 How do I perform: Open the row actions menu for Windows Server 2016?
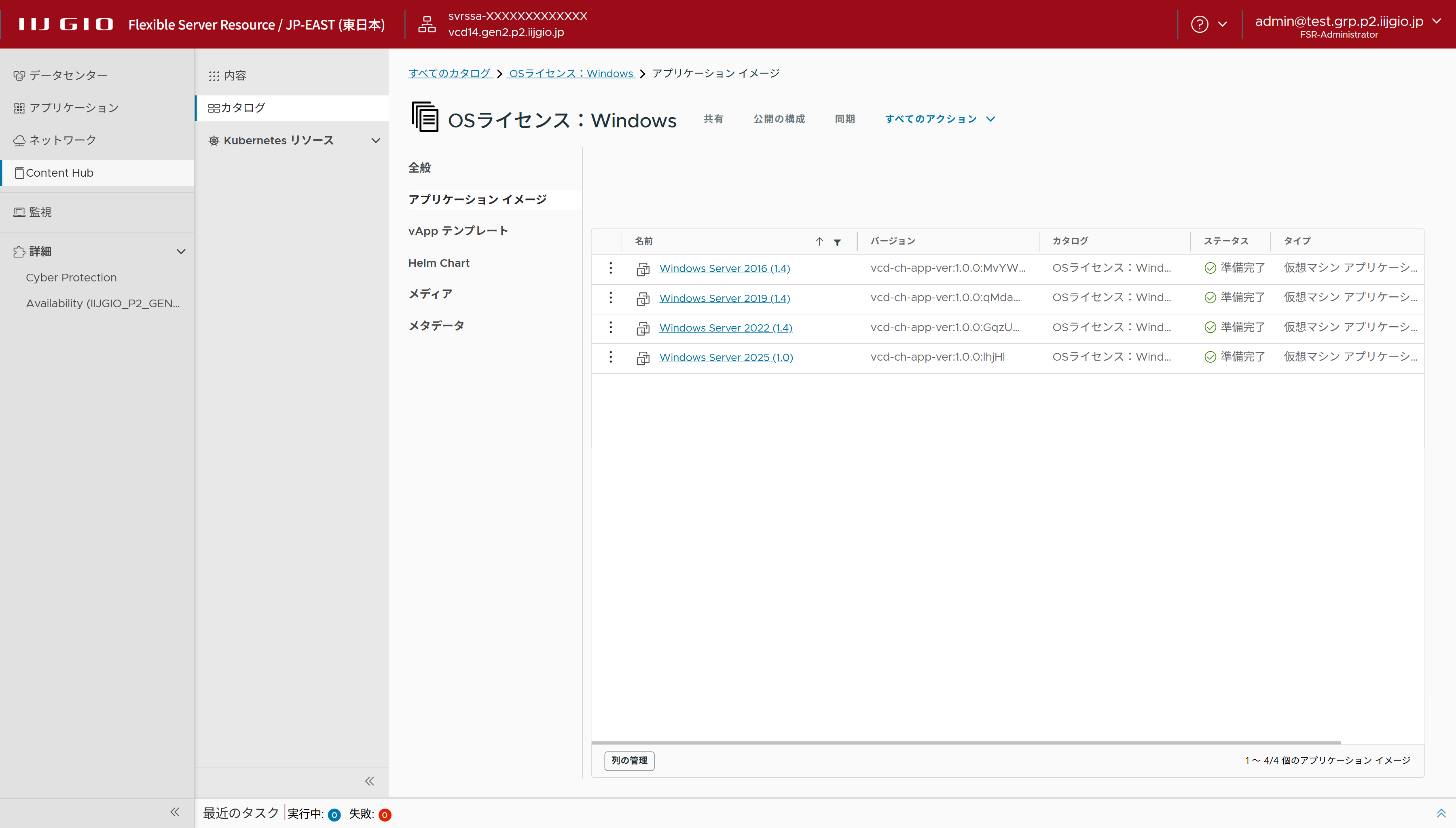pos(610,268)
